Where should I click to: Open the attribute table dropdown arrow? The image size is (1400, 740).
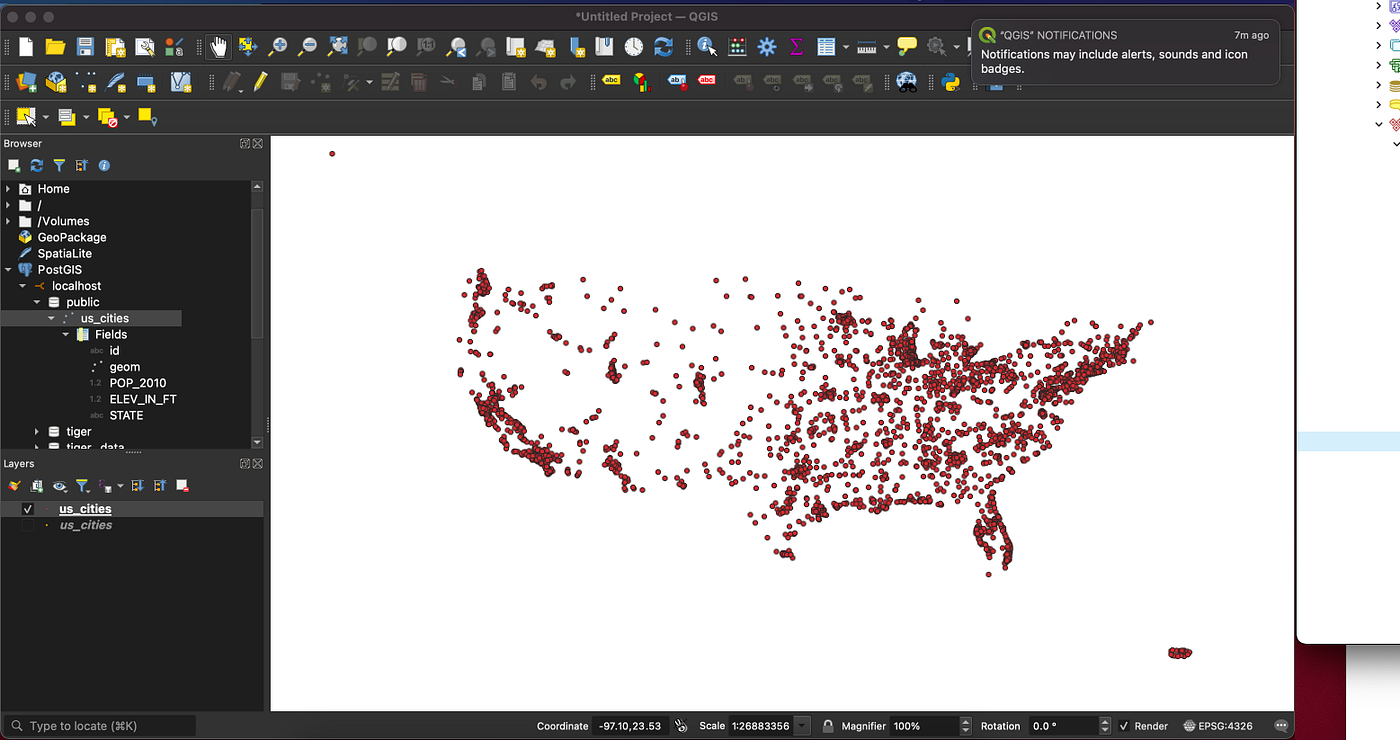846,47
